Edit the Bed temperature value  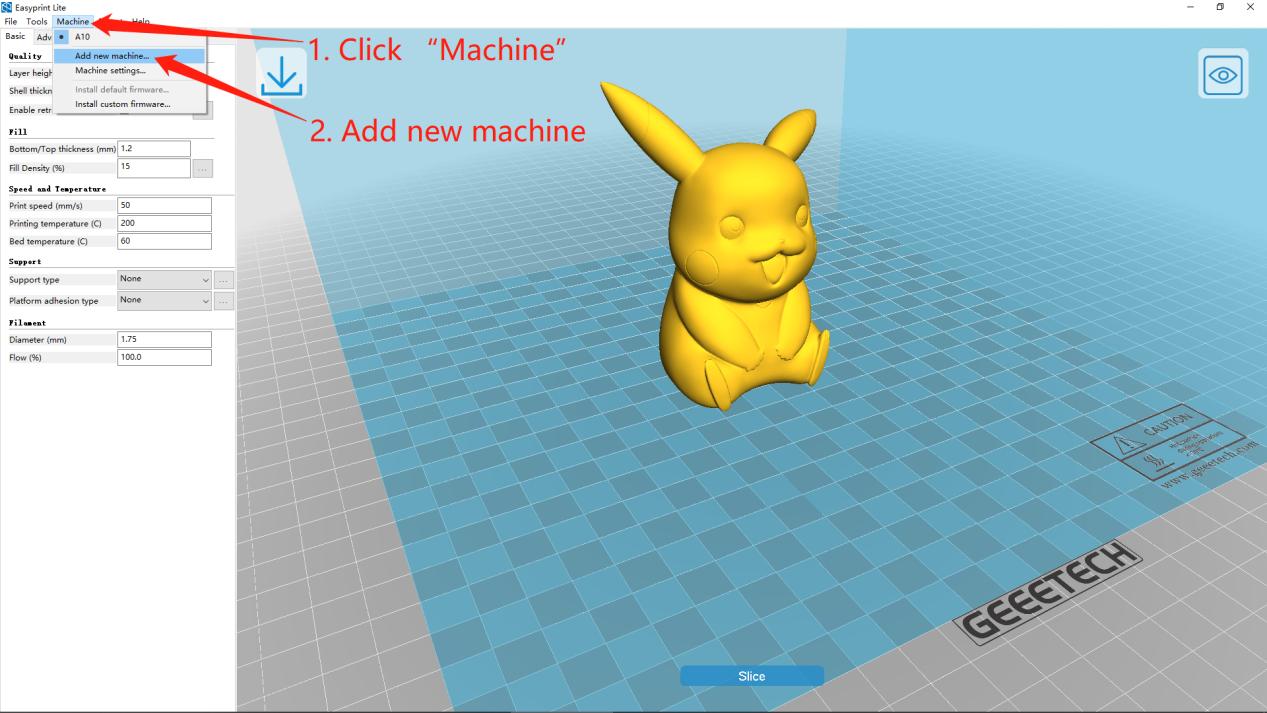pos(164,240)
